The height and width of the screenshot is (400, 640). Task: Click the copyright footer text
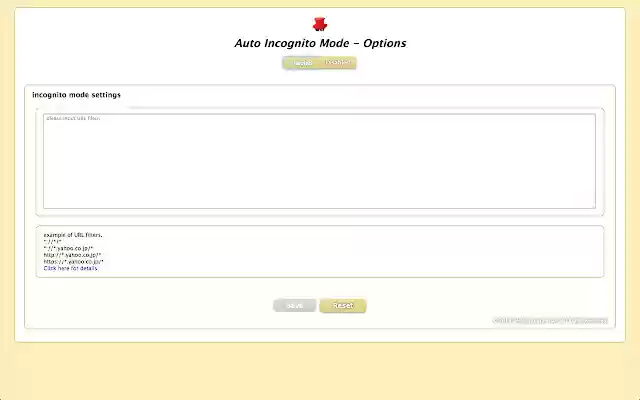tap(550, 321)
